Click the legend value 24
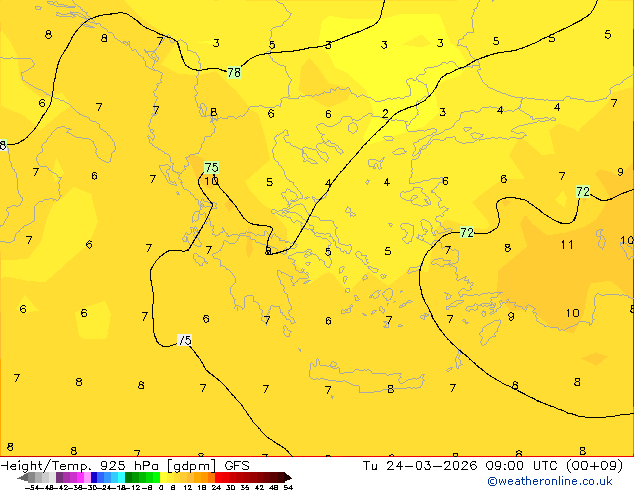Screen dimensions: 634x490 pos(216,487)
